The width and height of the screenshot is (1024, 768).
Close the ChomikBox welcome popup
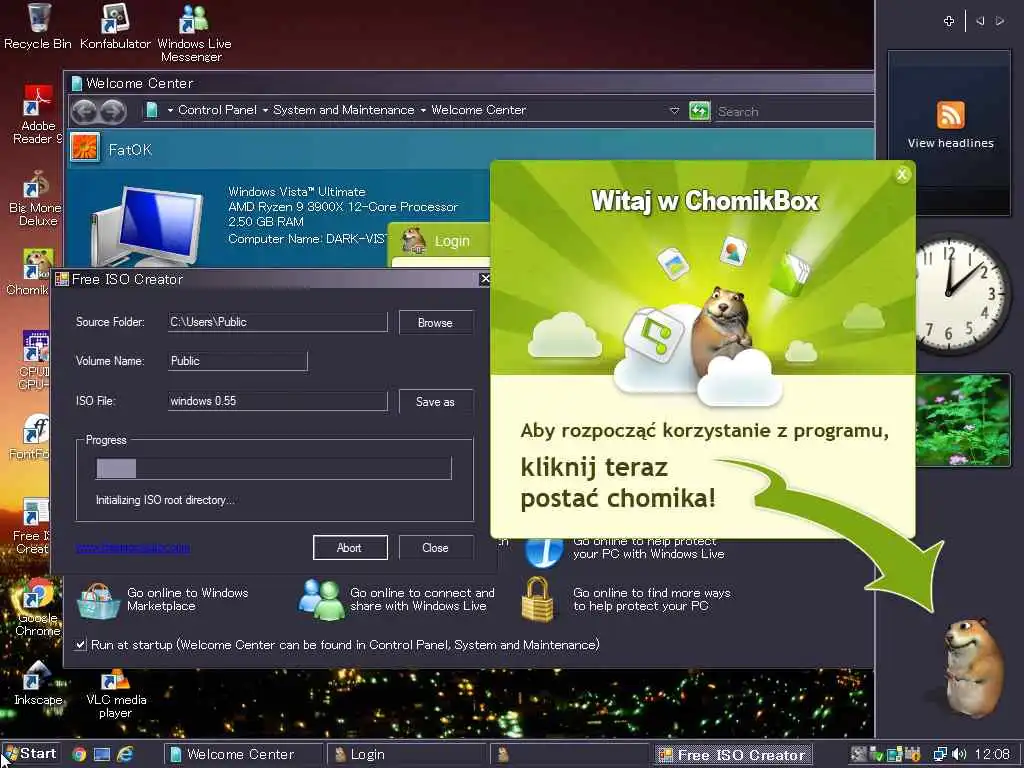[902, 174]
